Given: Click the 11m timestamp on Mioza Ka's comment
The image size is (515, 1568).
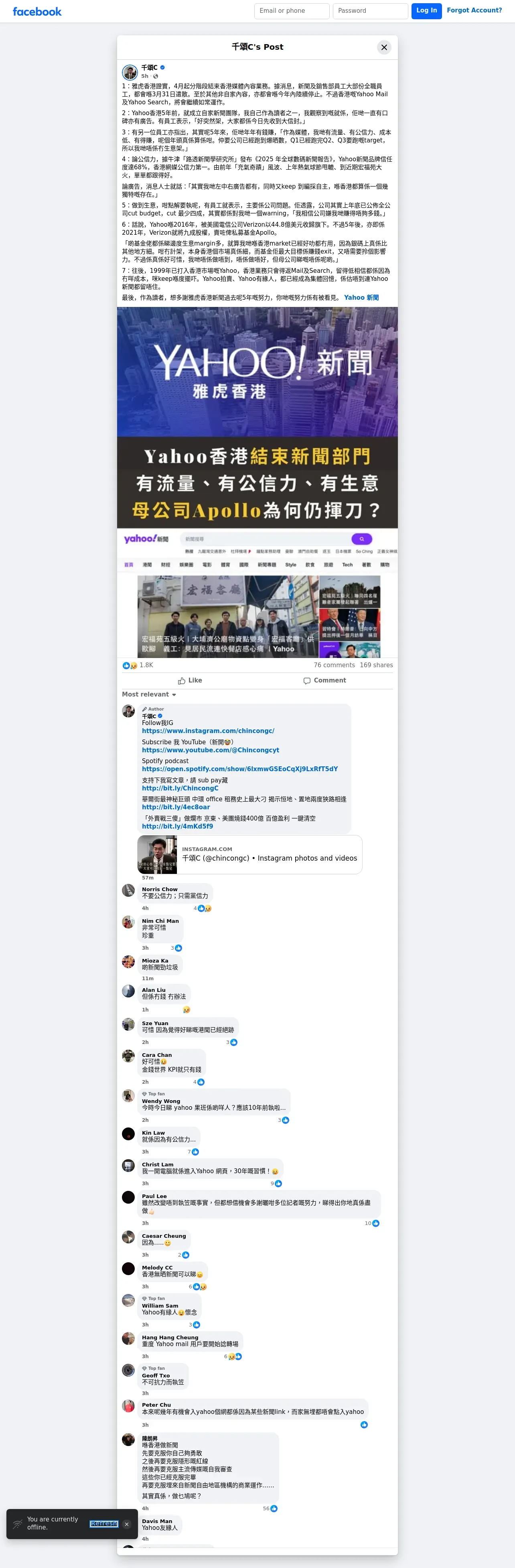Looking at the screenshot, I should (148, 979).
